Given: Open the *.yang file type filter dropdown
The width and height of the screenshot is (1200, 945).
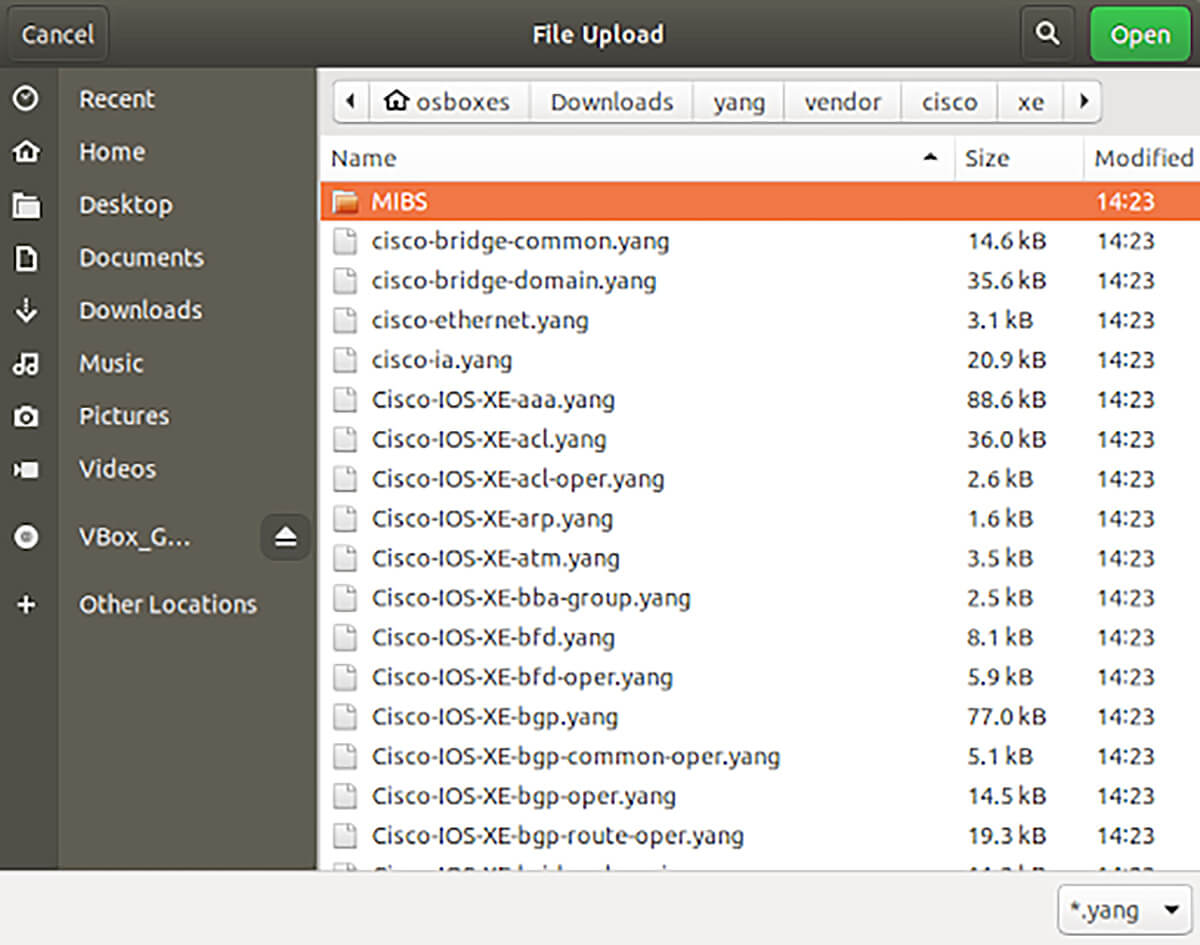Looking at the screenshot, I should [1125, 910].
